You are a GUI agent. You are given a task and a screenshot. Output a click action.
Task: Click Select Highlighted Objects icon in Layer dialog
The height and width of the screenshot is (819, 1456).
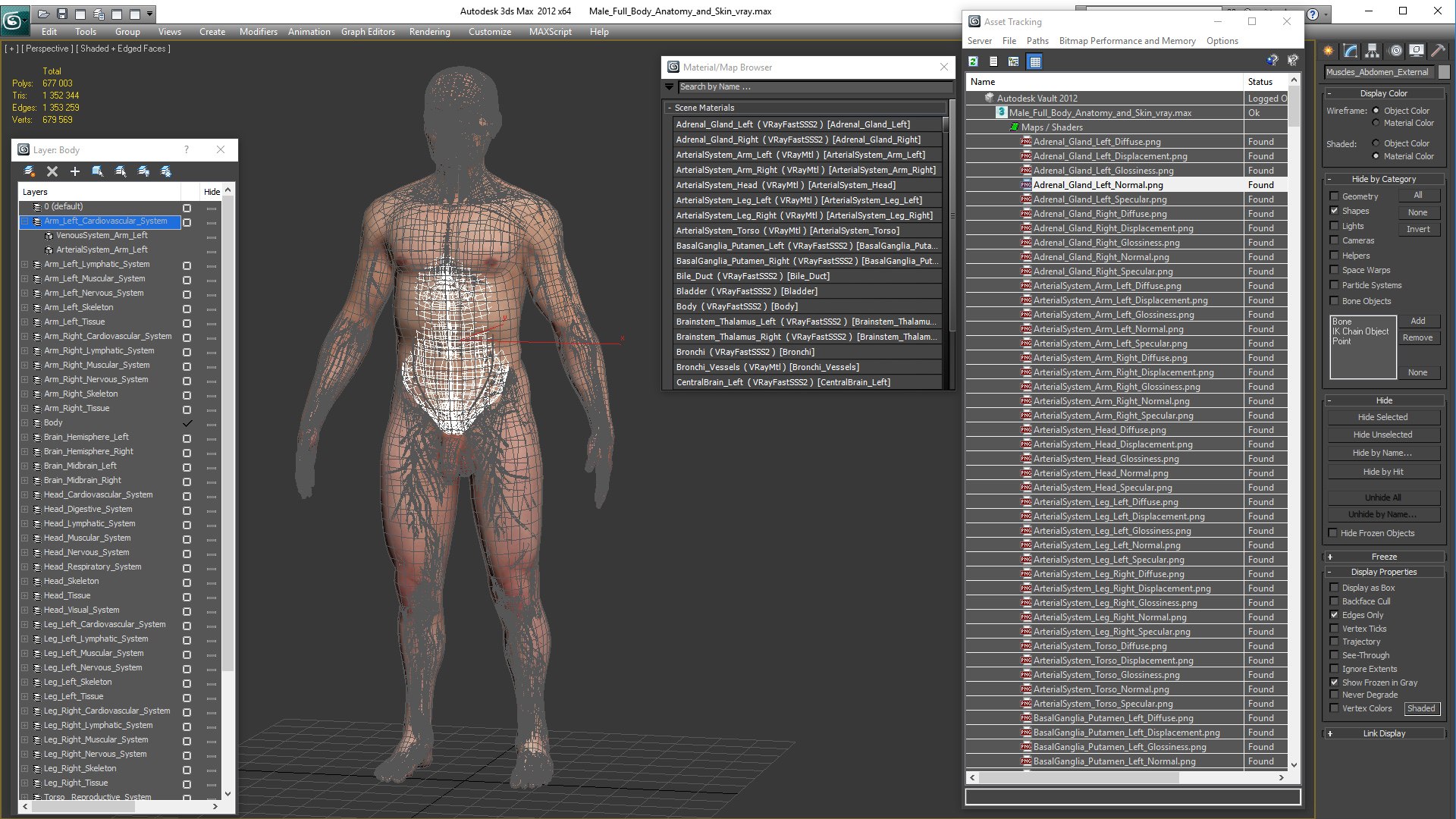pyautogui.click(x=98, y=171)
